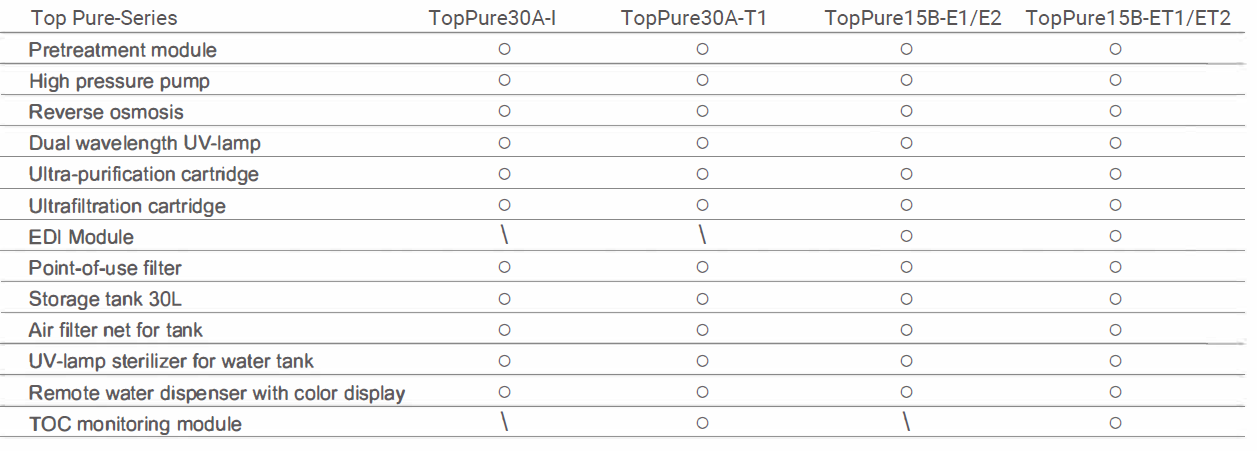The width and height of the screenshot is (1257, 451).
Task: Click backslash mark for EDI Module under TopPure30A-T1
Action: (x=702, y=236)
